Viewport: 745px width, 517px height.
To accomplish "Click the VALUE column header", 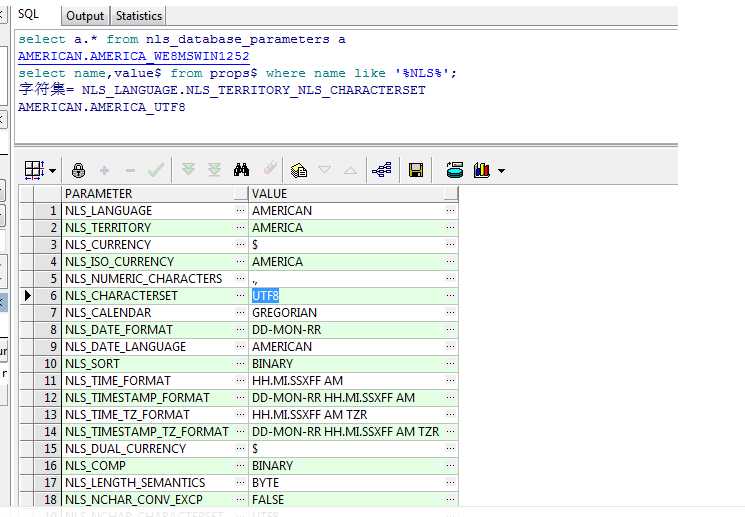I will (353, 194).
